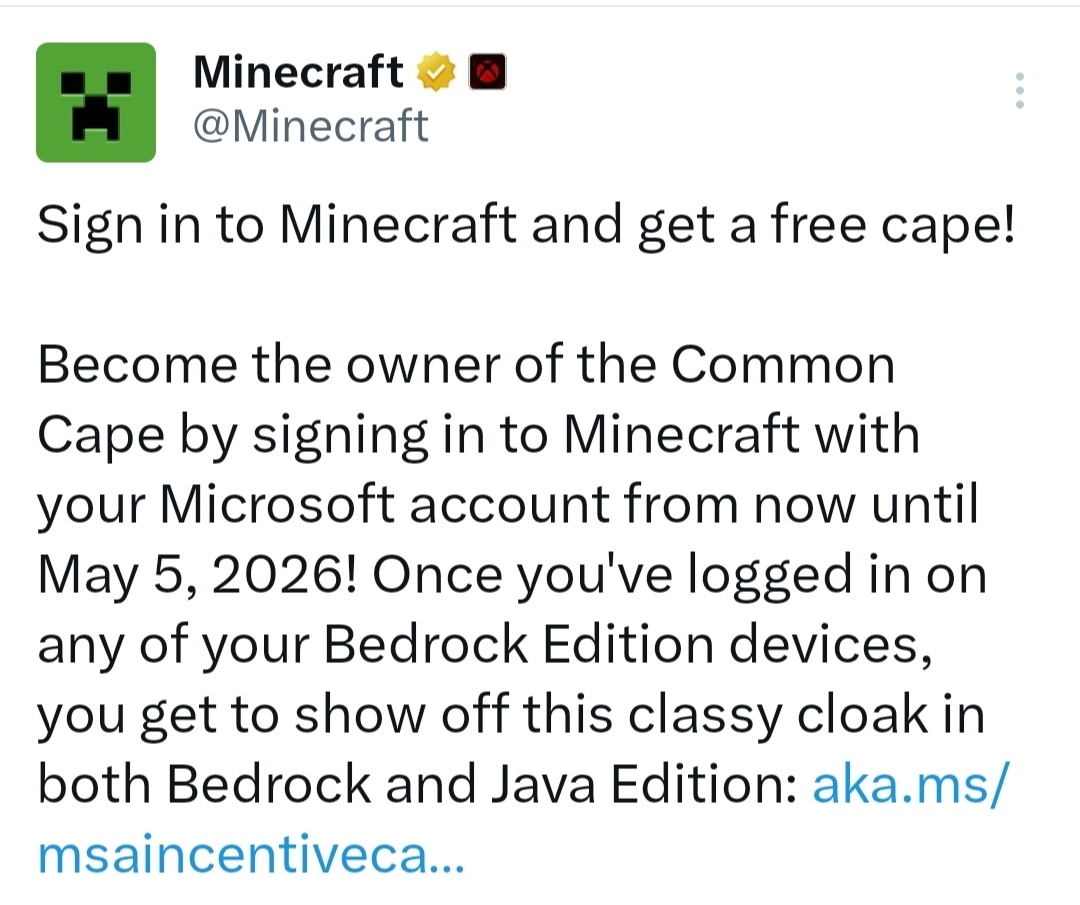1080x905 pixels.
Task: Open the Minecraft display name profile link
Action: [x=298, y=73]
